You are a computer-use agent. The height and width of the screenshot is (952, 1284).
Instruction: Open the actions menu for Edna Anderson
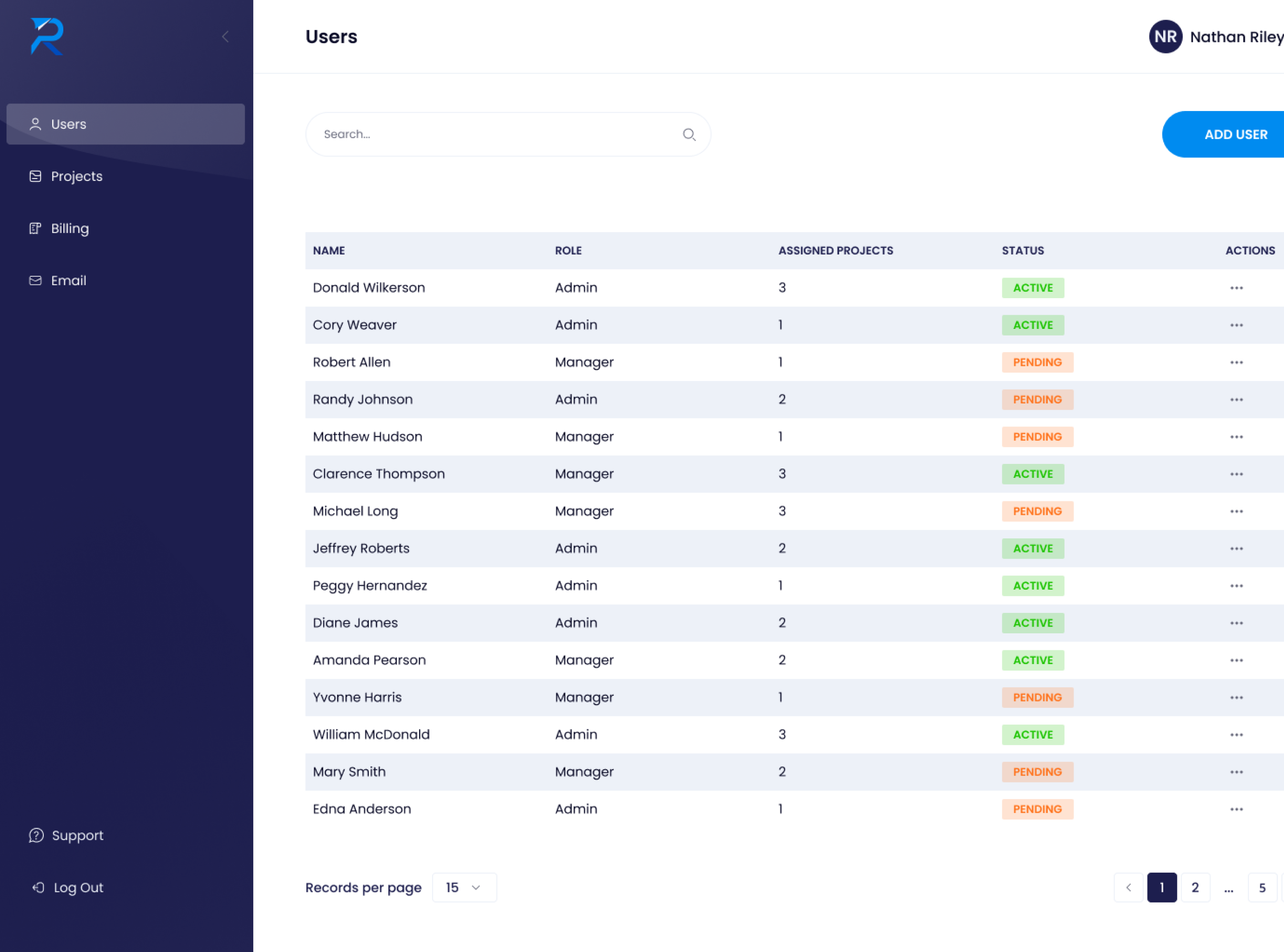pyautogui.click(x=1236, y=809)
